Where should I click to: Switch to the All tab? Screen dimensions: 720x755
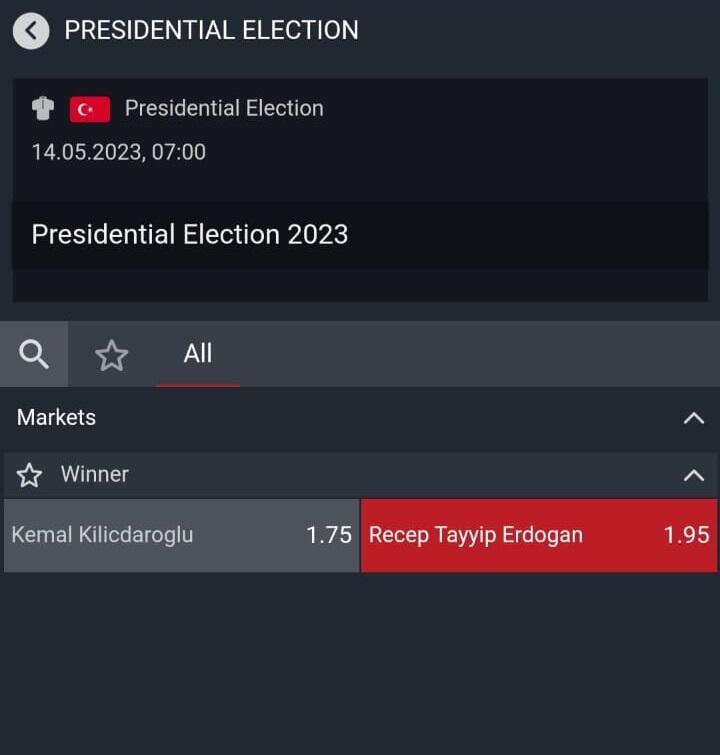[x=197, y=354]
